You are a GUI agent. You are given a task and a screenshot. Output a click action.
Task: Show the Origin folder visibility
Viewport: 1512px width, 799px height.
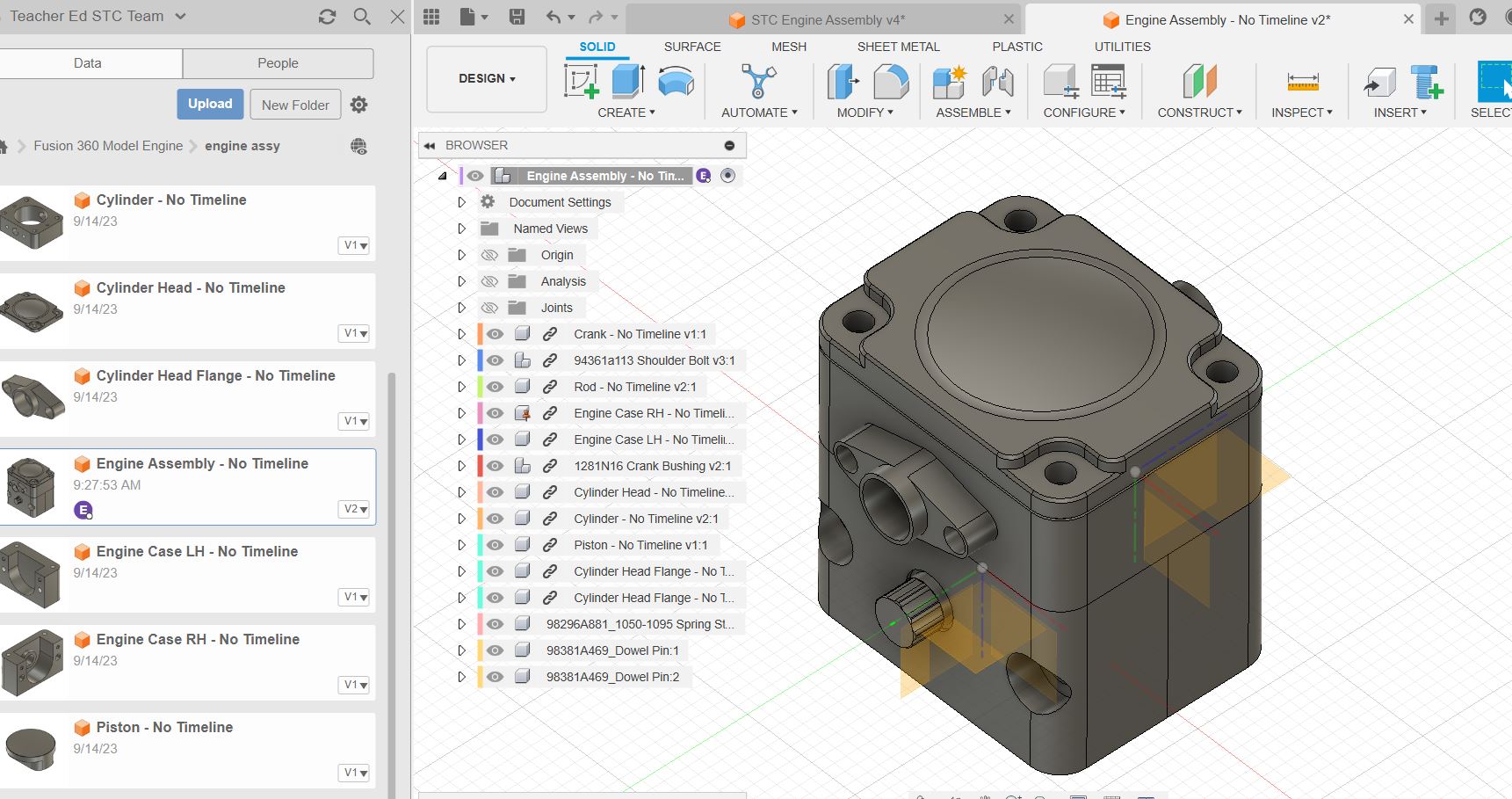point(488,255)
